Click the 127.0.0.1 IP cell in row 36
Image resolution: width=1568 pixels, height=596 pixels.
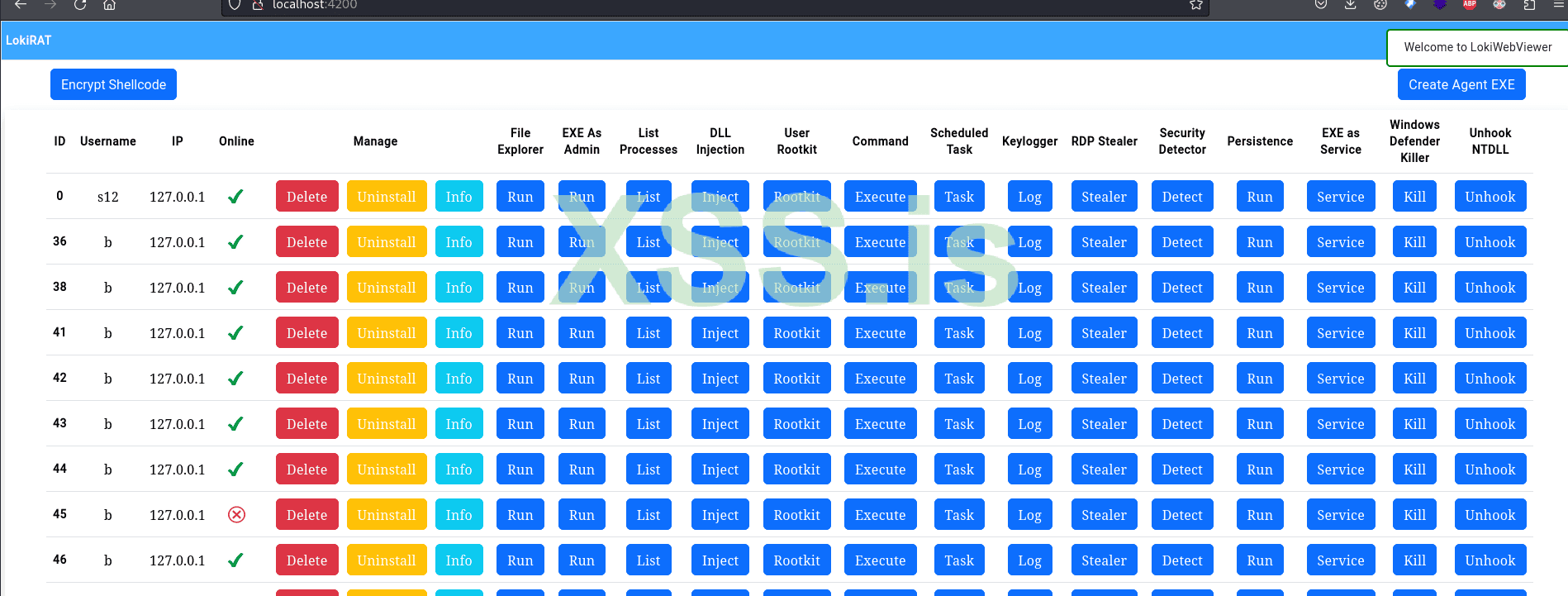pos(177,242)
